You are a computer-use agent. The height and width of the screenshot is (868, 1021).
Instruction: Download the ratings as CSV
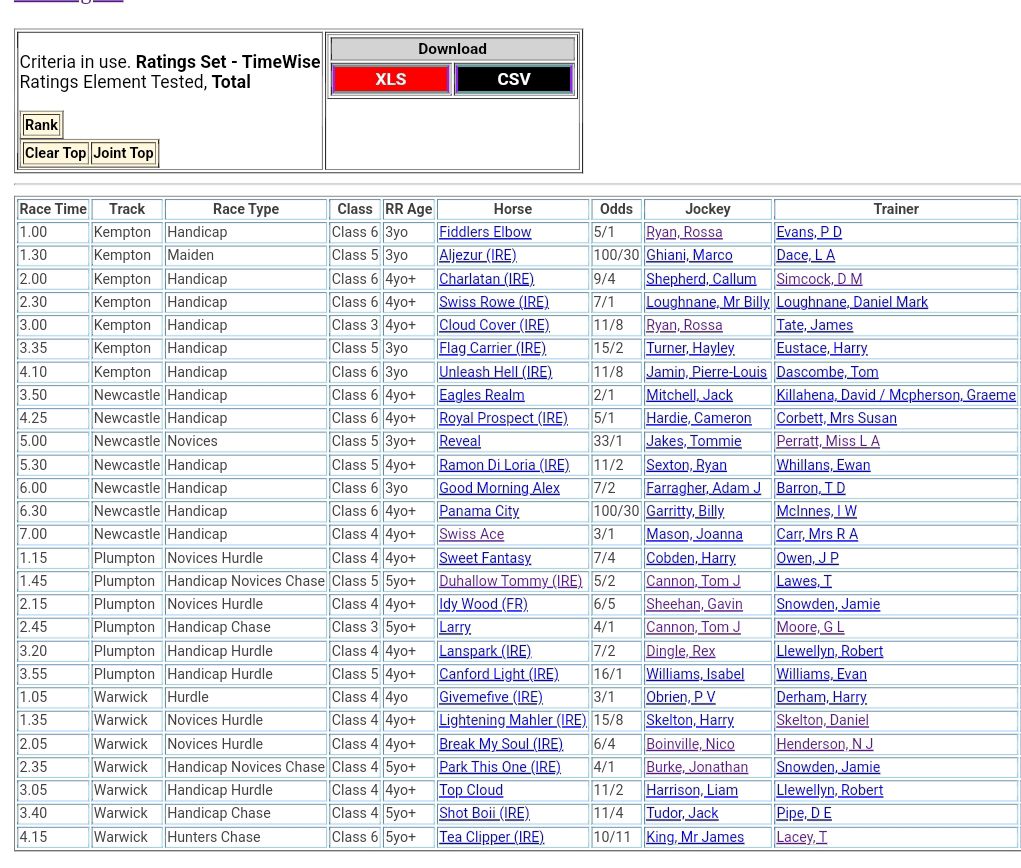point(513,80)
